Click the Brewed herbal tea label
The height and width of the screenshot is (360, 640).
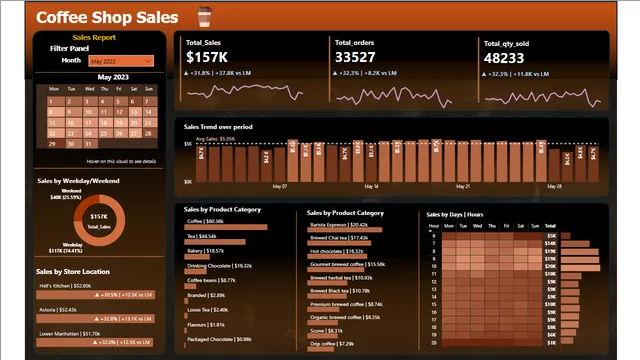341,278
